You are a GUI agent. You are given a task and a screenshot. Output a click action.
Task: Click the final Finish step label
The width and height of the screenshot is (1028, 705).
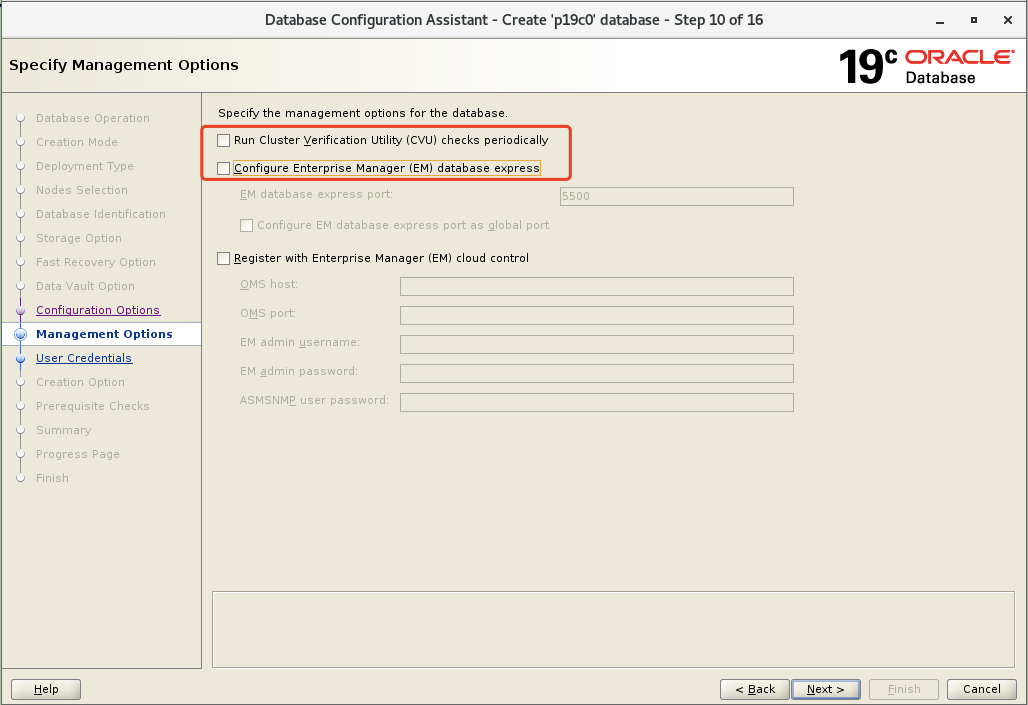(52, 478)
